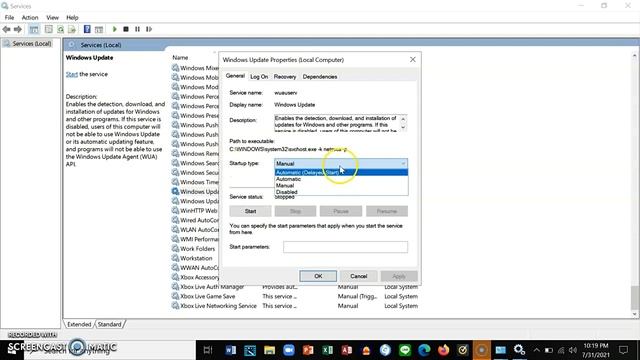
Task: Click the services list scrollbar down arrow
Action: 635,314
